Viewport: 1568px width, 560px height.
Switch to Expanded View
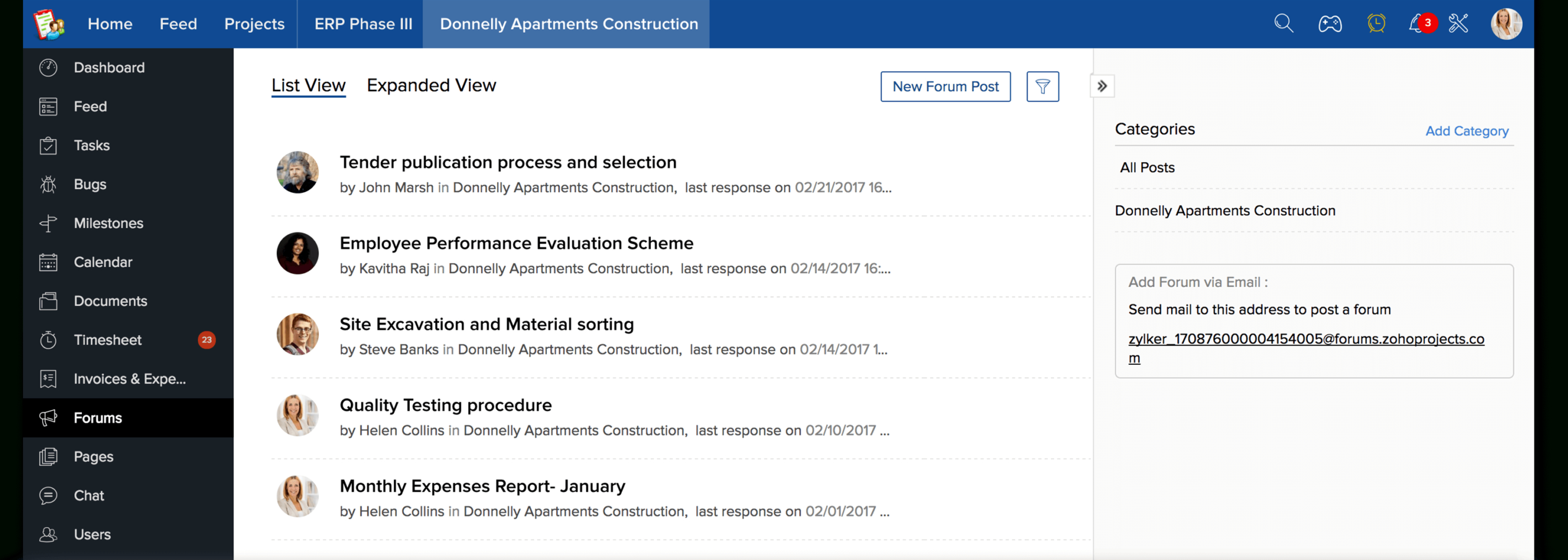coord(432,85)
